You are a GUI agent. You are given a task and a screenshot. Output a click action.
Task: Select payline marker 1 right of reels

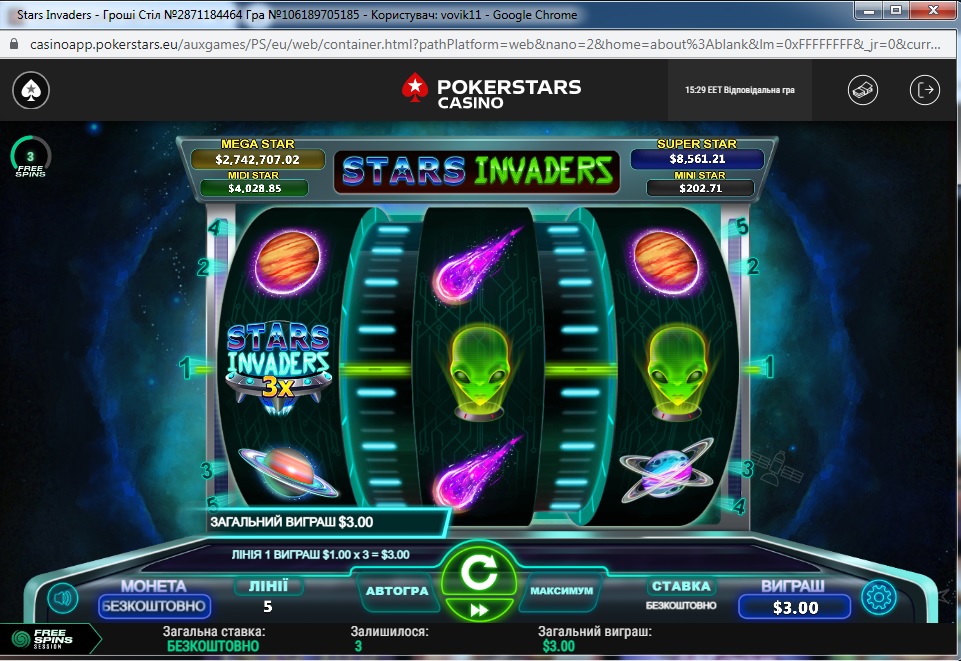[769, 368]
